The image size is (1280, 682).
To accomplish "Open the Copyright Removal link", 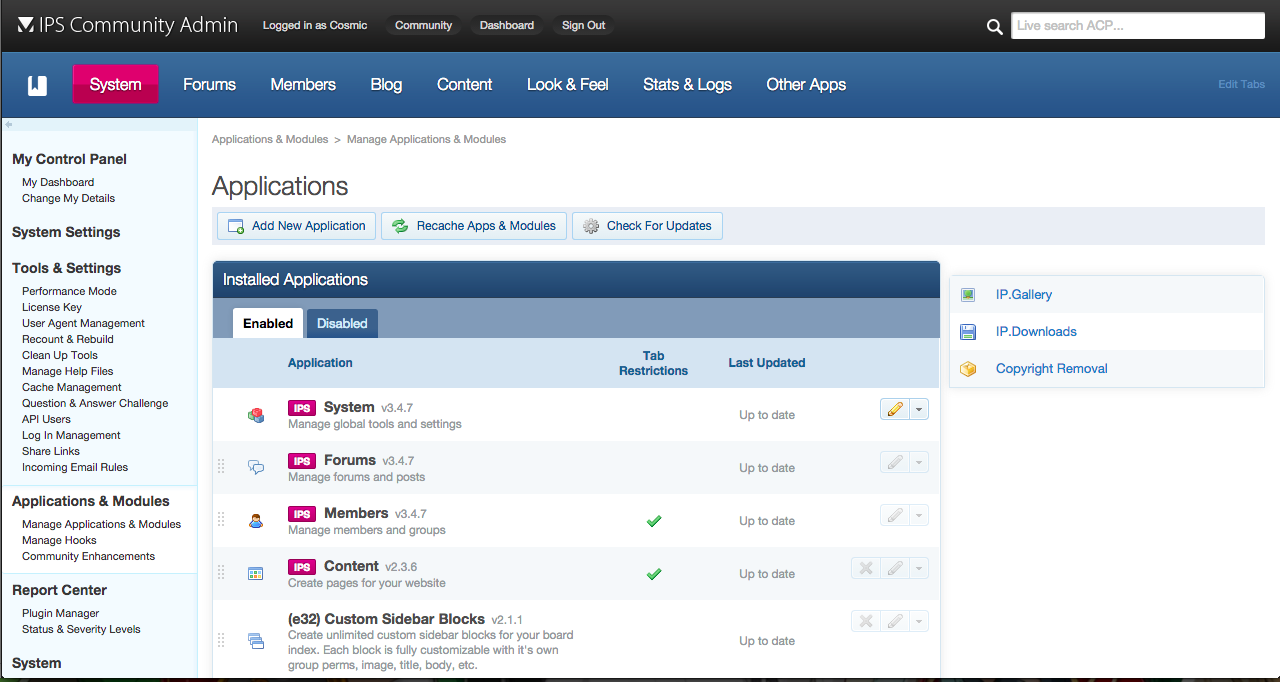I will 1052,369.
